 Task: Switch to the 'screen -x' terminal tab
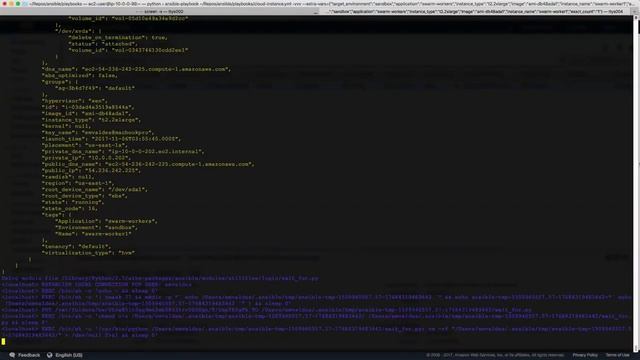[x=160, y=12]
